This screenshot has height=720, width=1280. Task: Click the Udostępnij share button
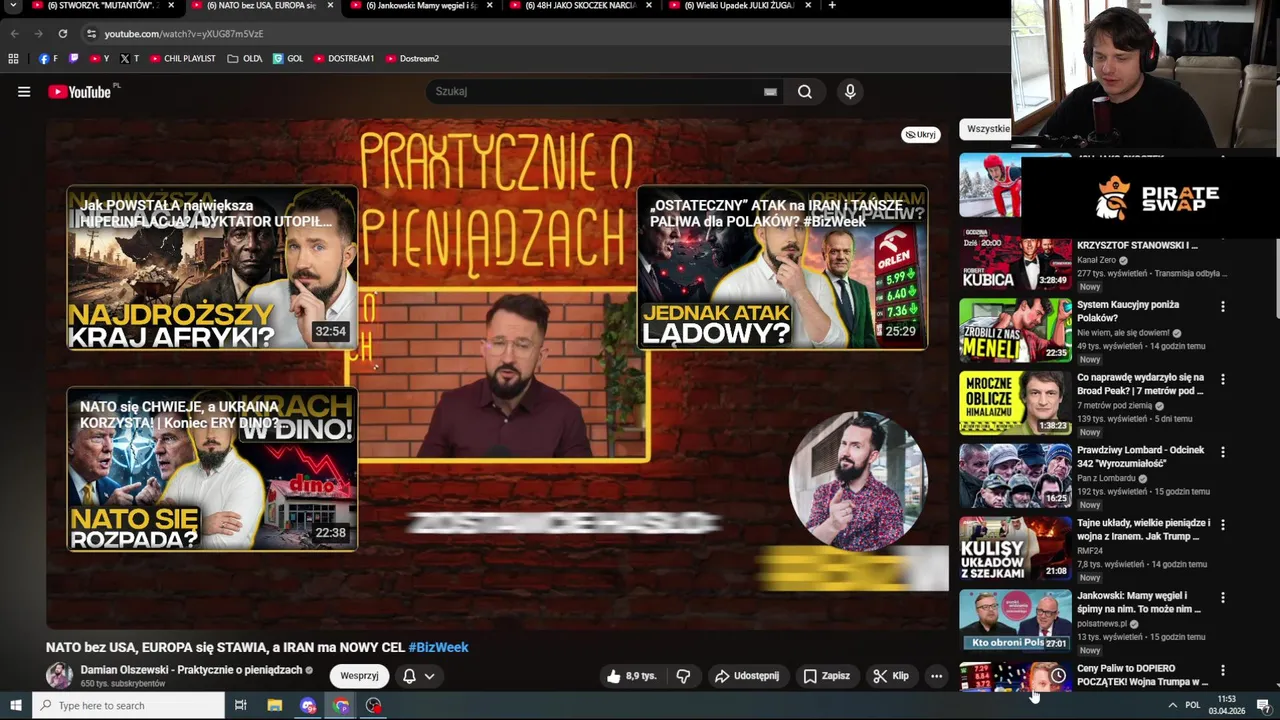coord(746,676)
